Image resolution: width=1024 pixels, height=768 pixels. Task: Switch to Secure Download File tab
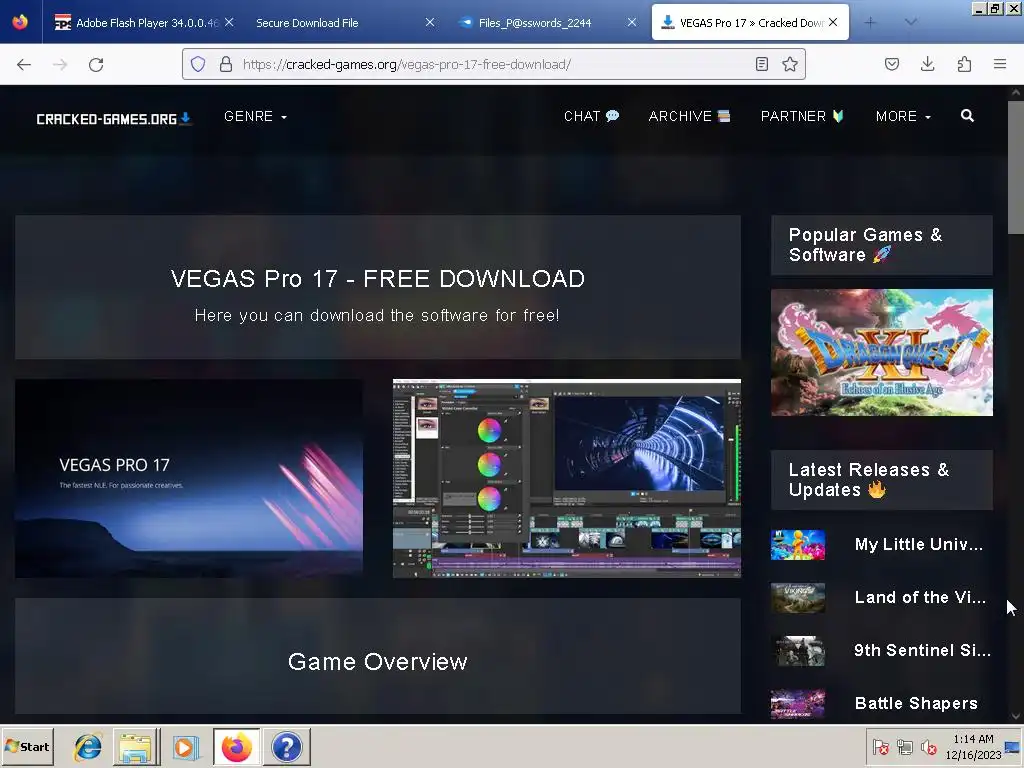point(307,23)
